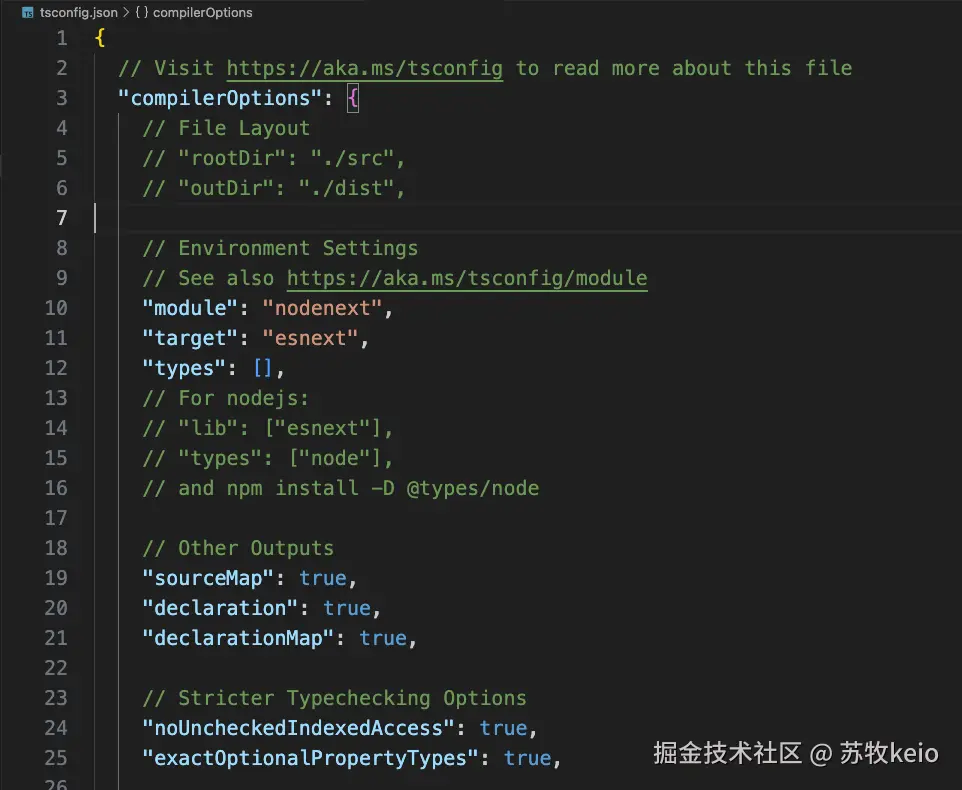Open the compilerOptions breadcrumb item
Viewport: 962px width, 790px height.
pyautogui.click(x=202, y=13)
